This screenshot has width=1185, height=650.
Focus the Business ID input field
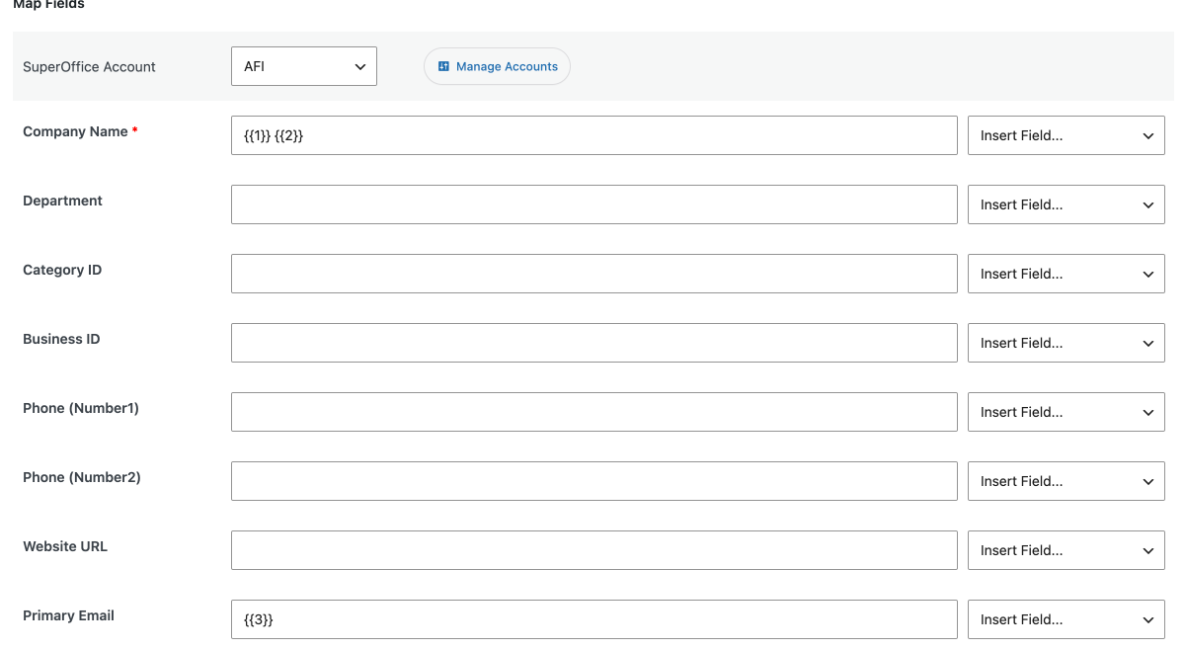(594, 343)
